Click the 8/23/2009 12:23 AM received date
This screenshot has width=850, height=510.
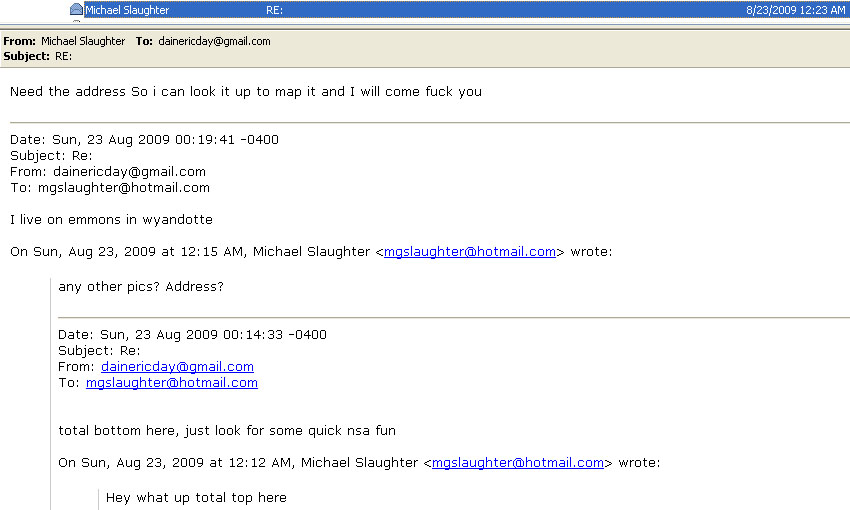[795, 10]
